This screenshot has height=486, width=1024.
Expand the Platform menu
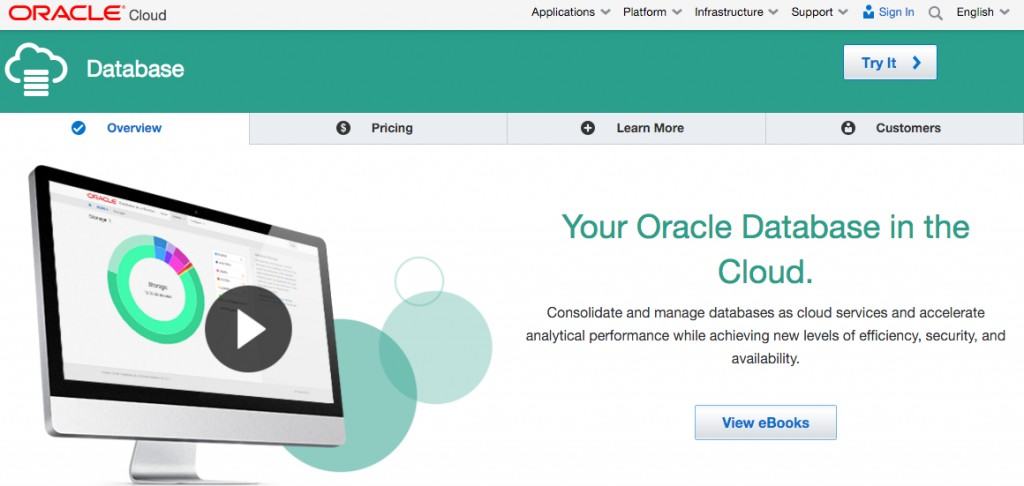tap(652, 12)
